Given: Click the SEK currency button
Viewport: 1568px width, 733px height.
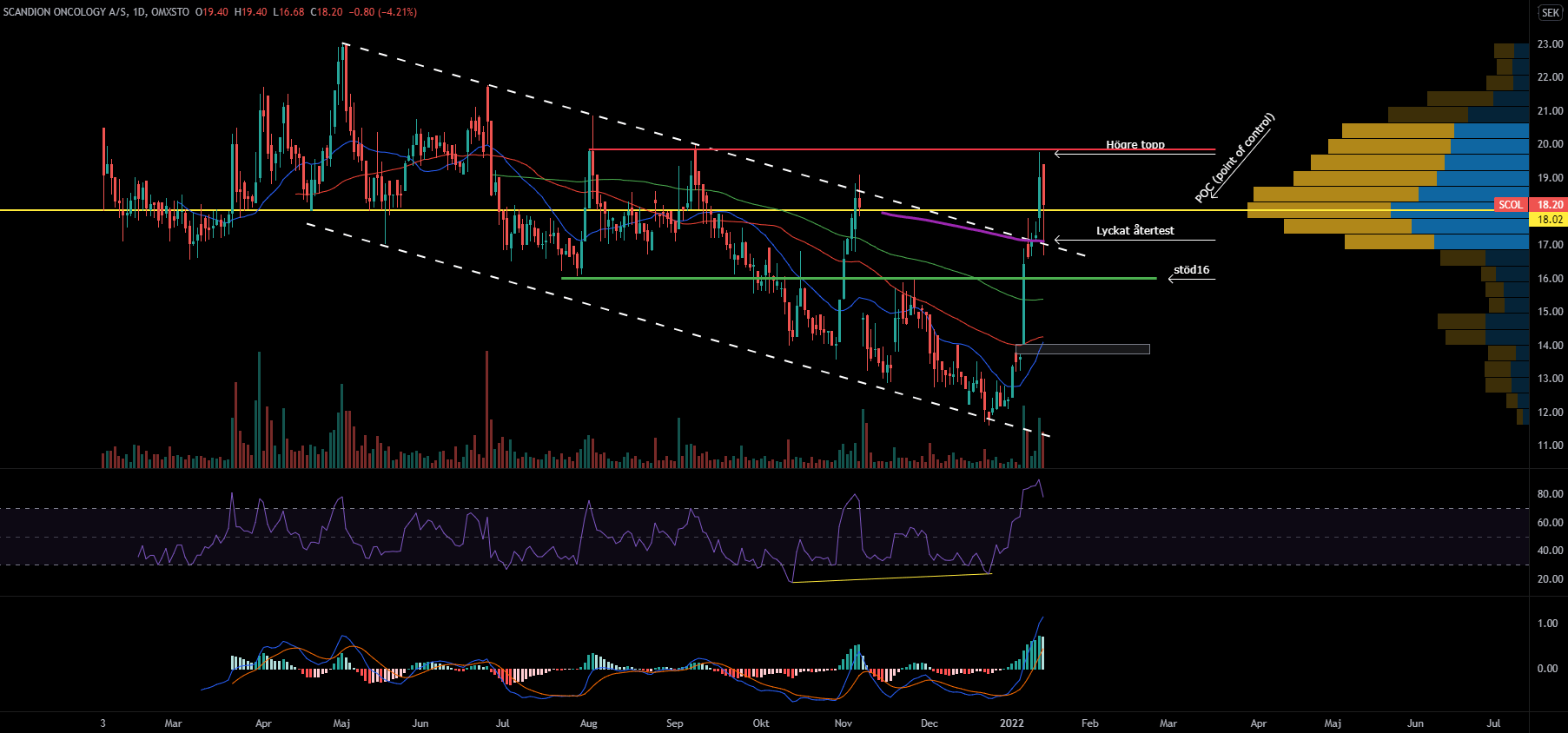Looking at the screenshot, I should tap(1550, 12).
